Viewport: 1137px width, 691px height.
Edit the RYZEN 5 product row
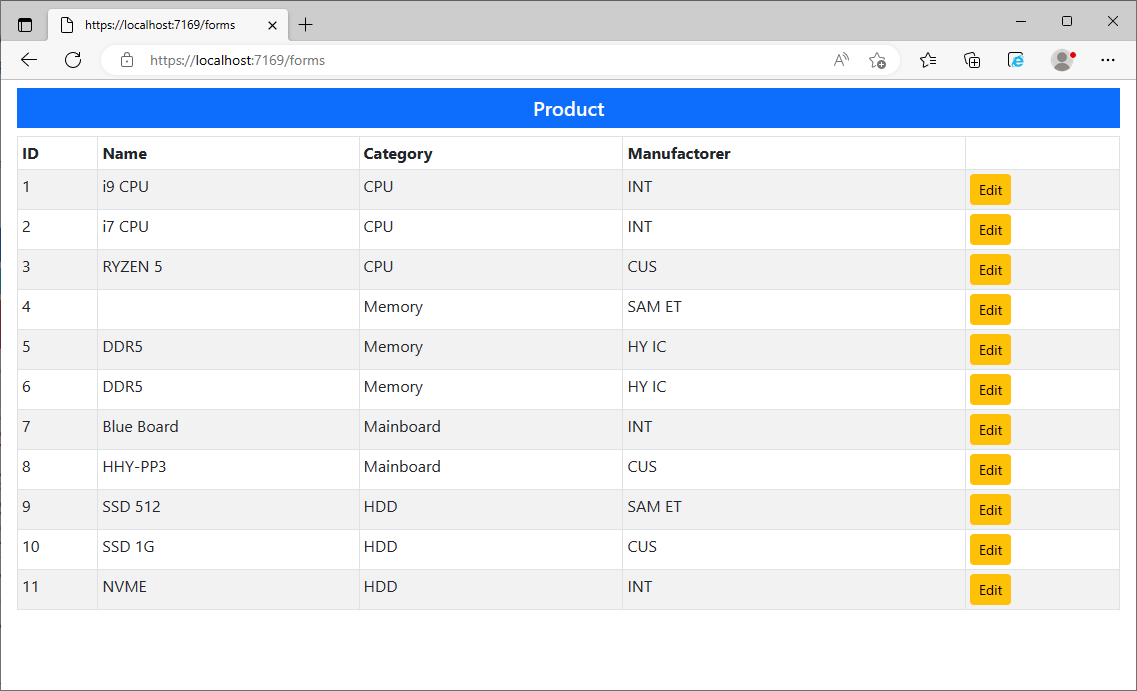coord(989,269)
